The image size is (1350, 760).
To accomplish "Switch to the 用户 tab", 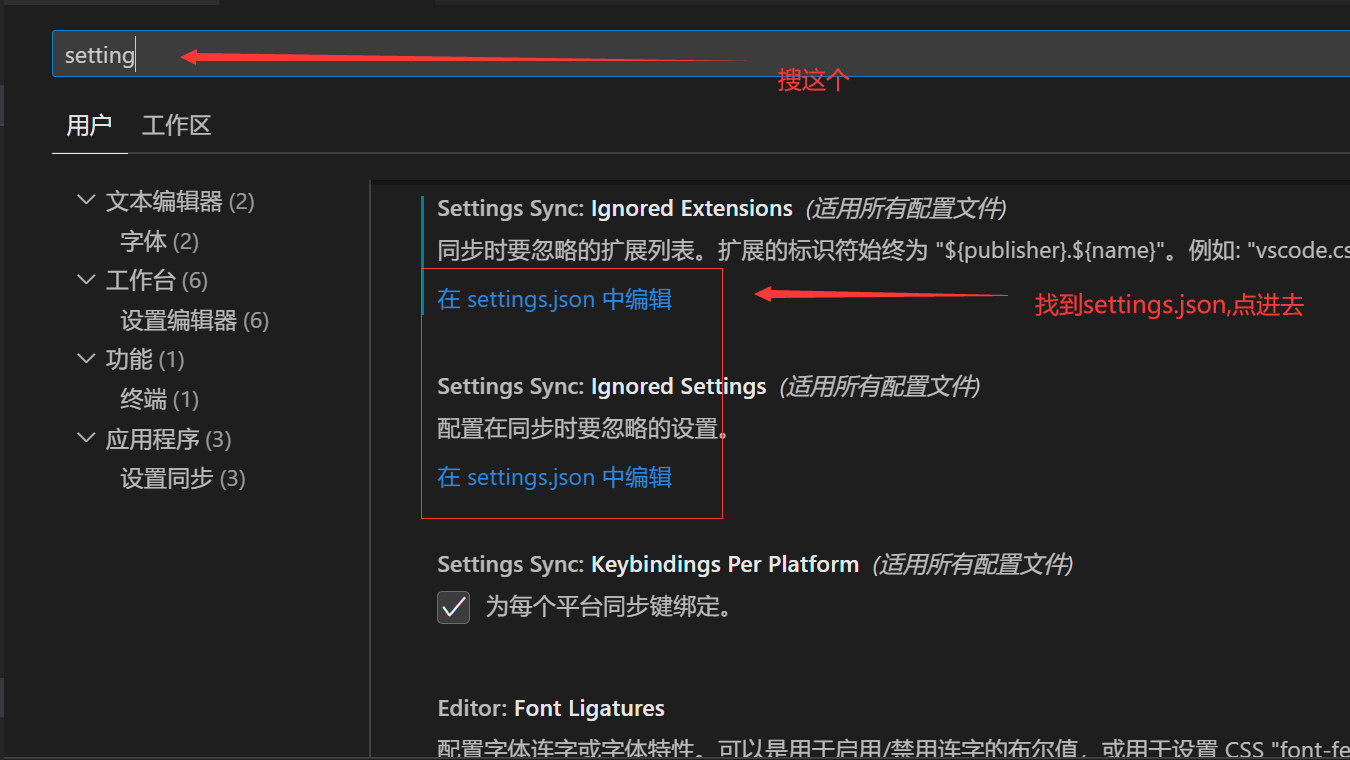I will pyautogui.click(x=89, y=126).
